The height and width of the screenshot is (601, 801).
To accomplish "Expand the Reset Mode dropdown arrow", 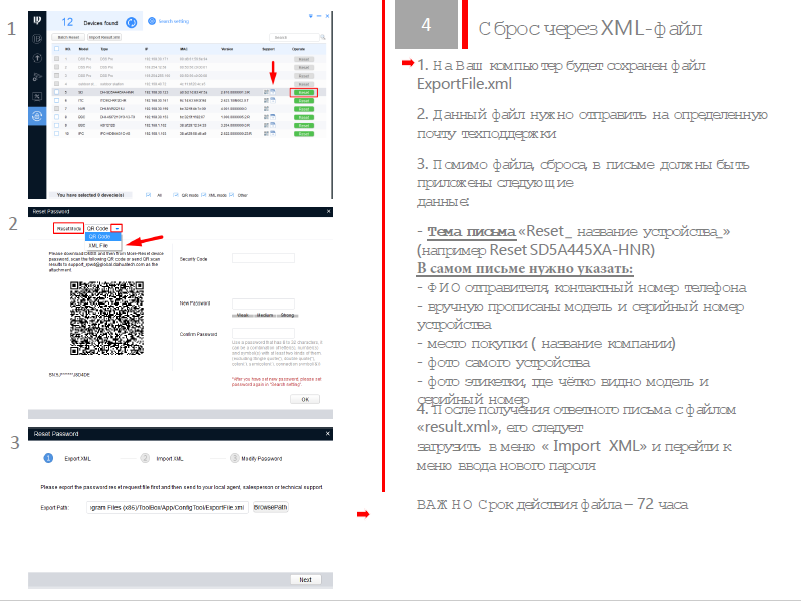I will coord(116,228).
